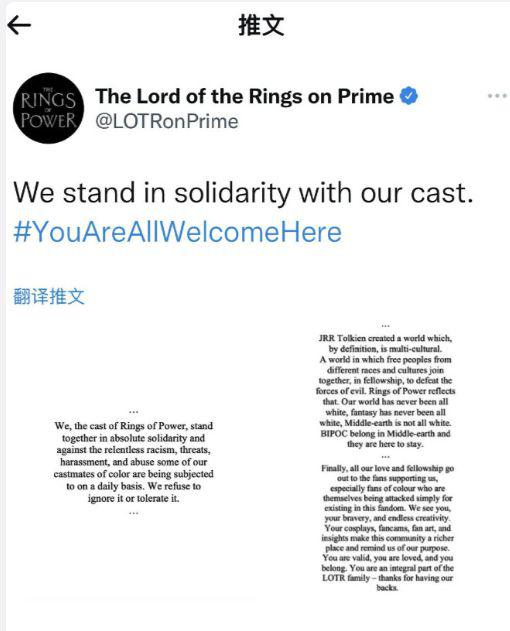Tap the 'Finally, all our love' paragraph

[x=387, y=528]
